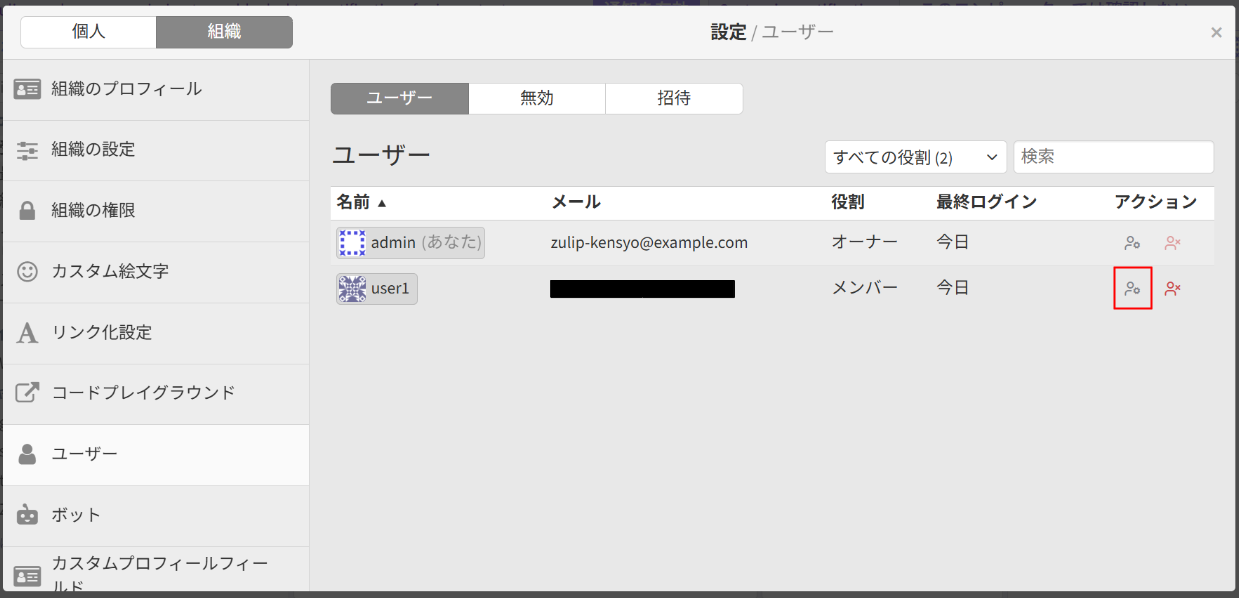Open the すべての役割 filter dropdown

pos(915,157)
